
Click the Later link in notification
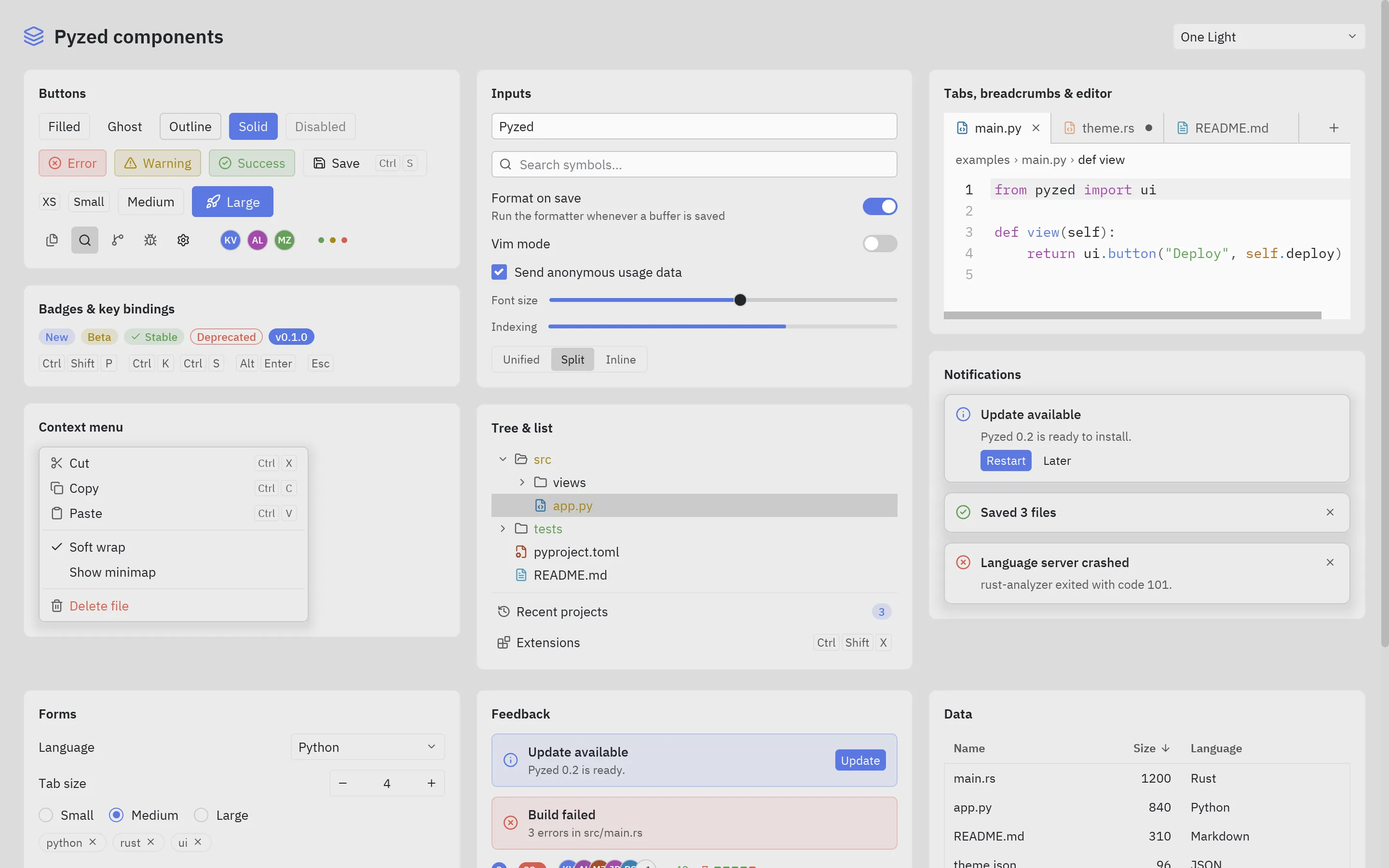1057,461
